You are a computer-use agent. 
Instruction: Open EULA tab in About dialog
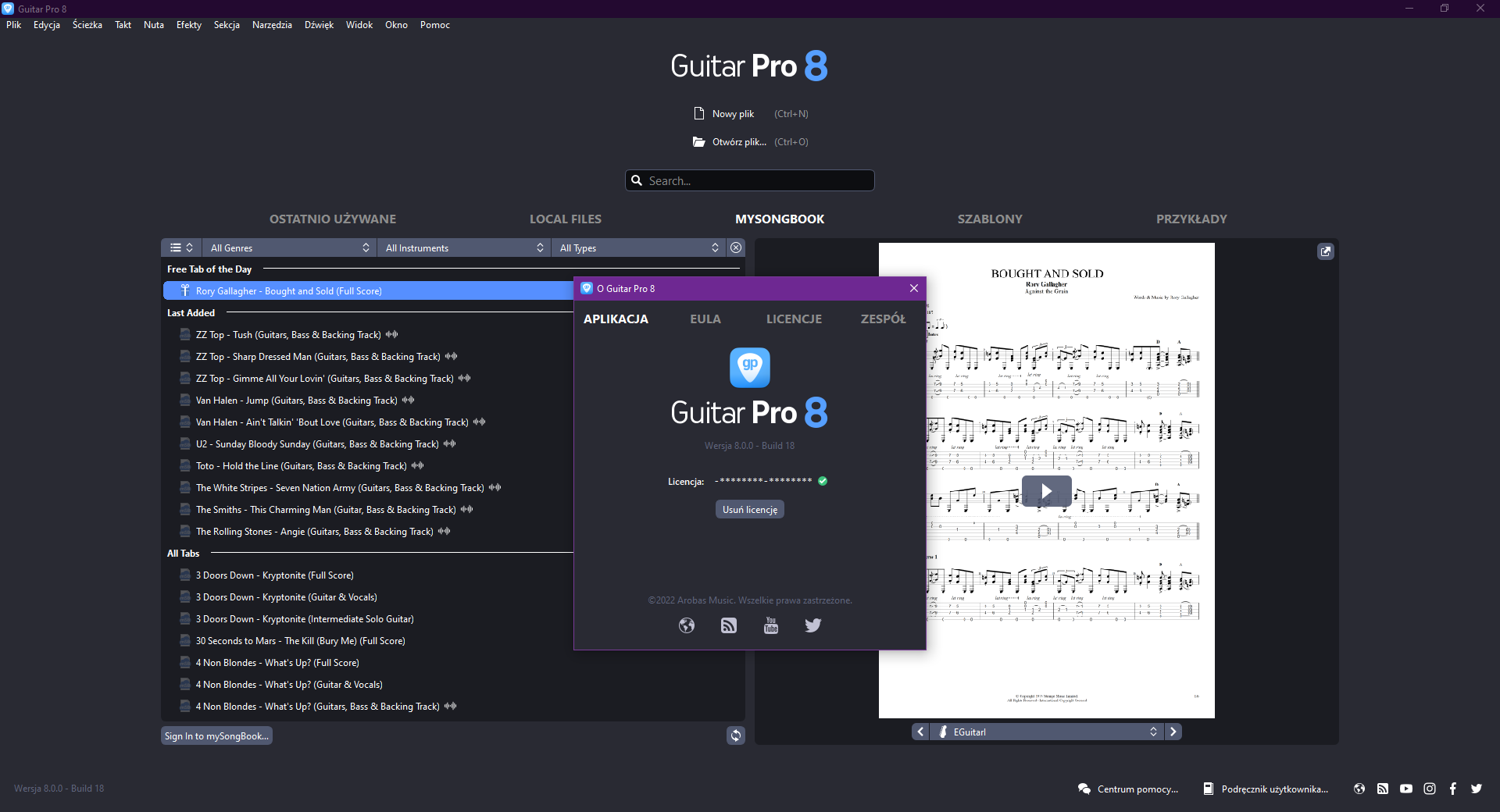705,319
